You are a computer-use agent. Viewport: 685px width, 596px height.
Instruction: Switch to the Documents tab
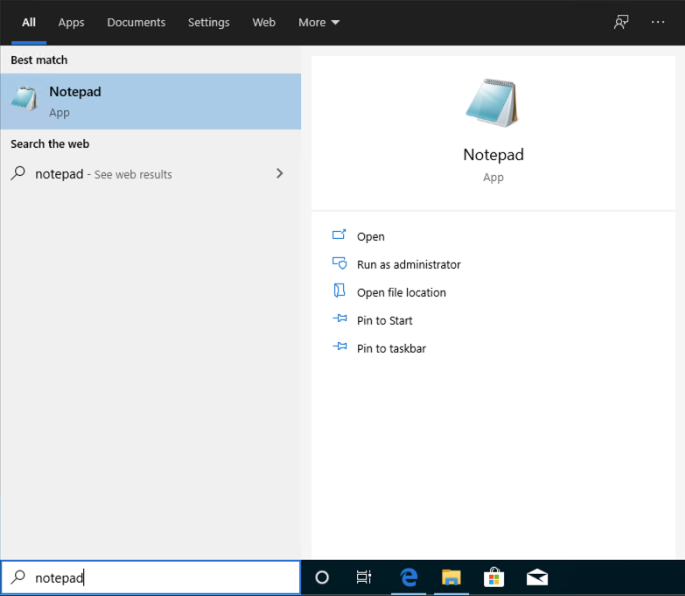(x=136, y=22)
